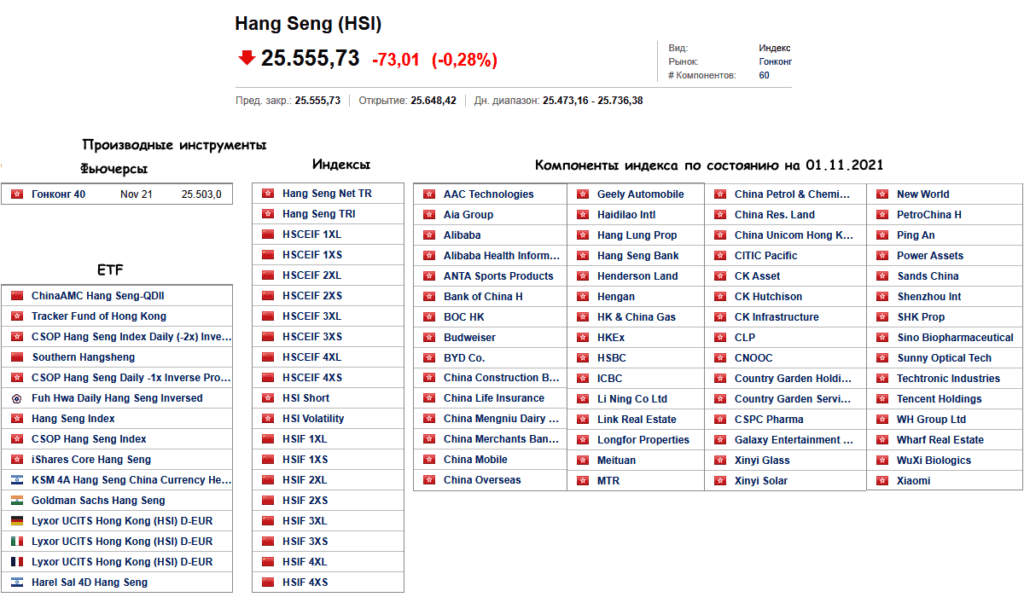Click the red down arrow beside the index value
The width and height of the screenshot is (1024, 597).
246,58
